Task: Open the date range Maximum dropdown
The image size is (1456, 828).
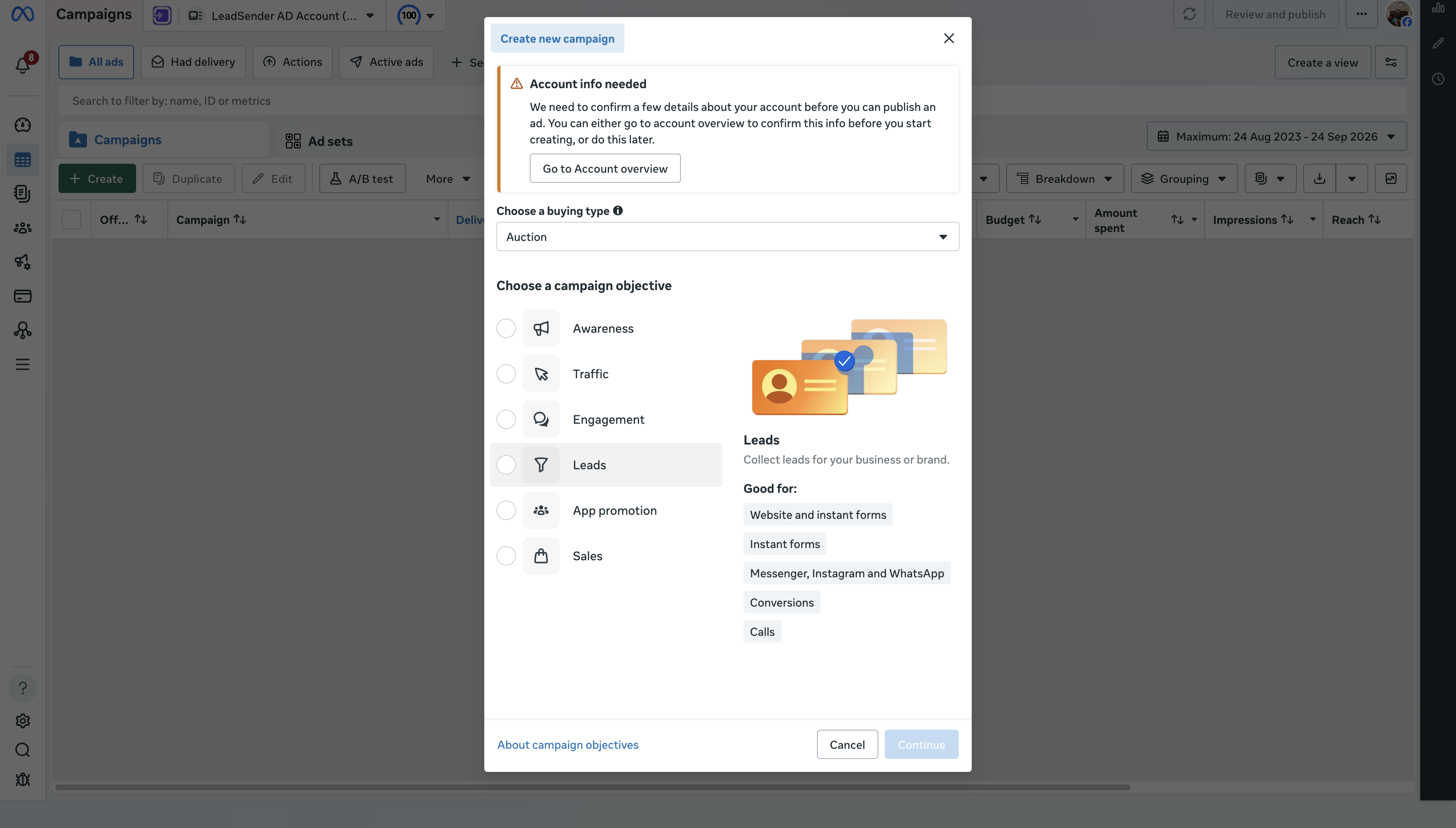Action: tap(1277, 137)
